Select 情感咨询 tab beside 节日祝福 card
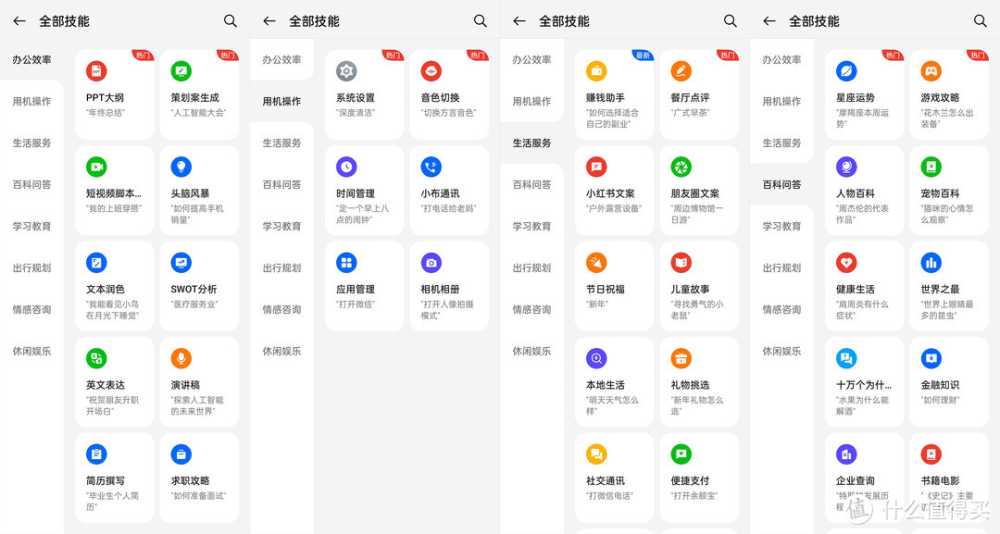Image resolution: width=1000 pixels, height=534 pixels. (x=532, y=309)
